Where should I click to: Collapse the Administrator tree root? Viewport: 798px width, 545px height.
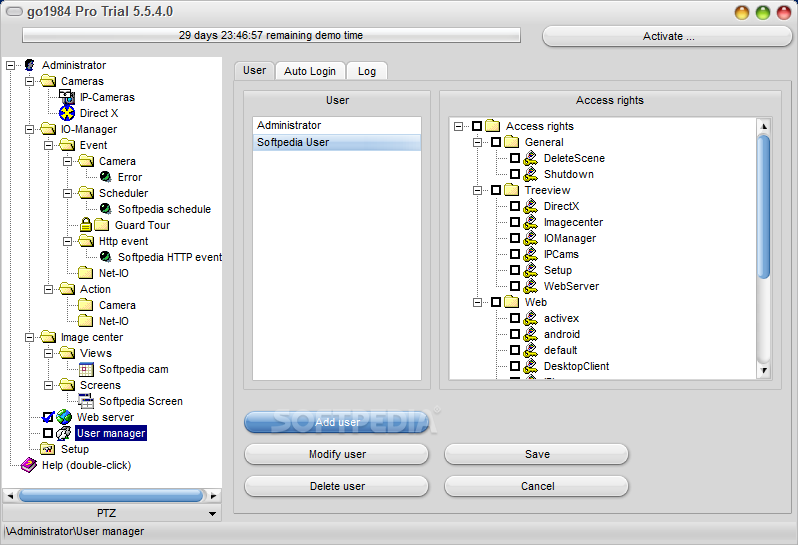click(10, 65)
